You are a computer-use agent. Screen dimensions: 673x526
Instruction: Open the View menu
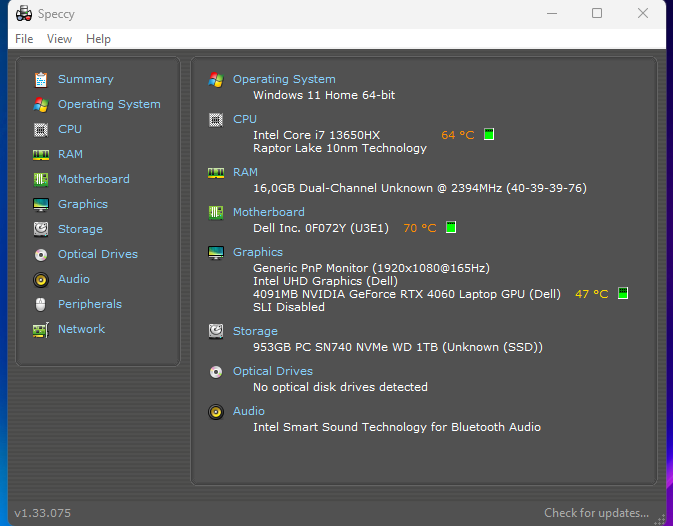click(x=59, y=39)
